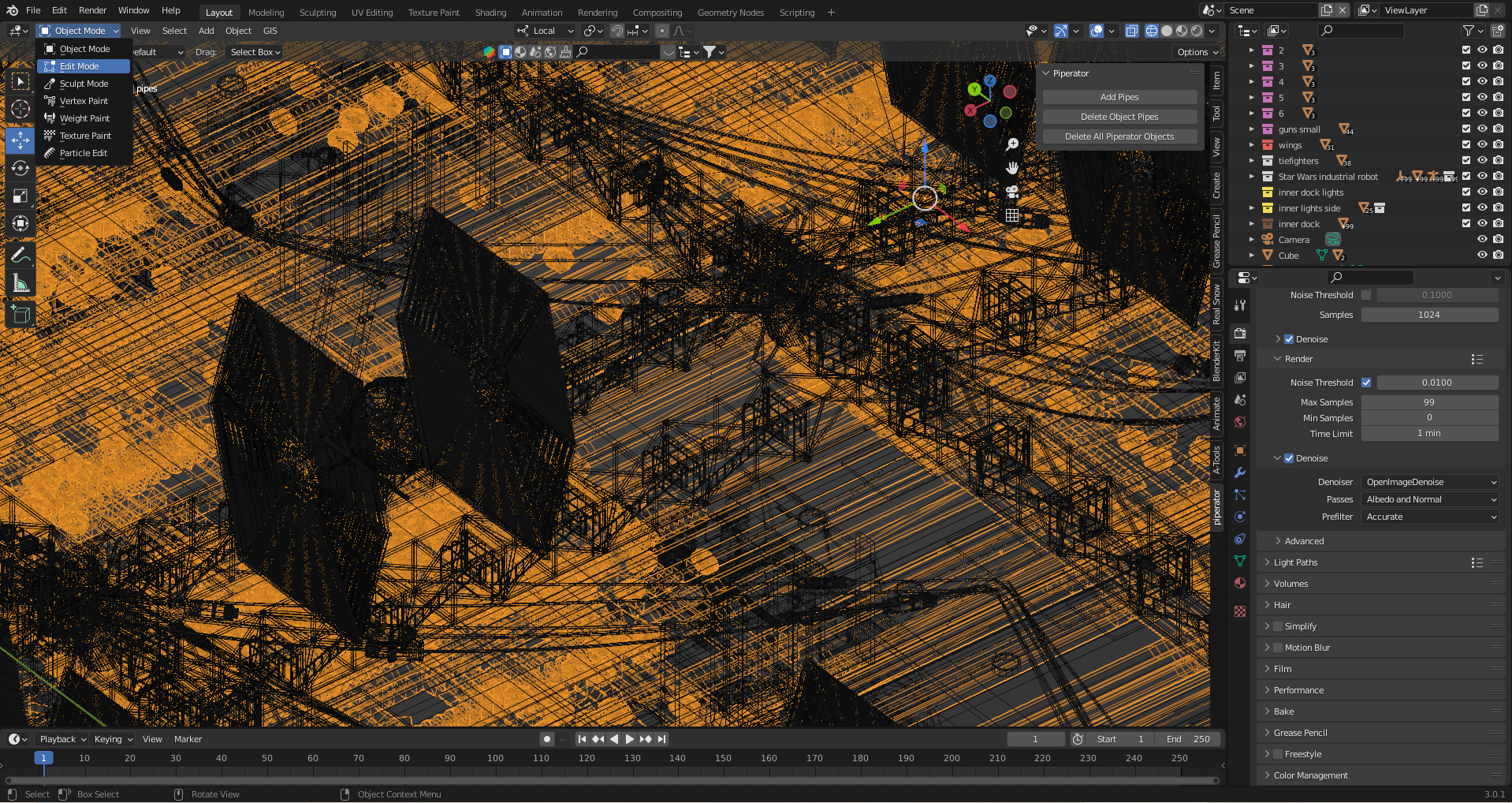Image resolution: width=1512 pixels, height=803 pixels.
Task: Toggle camera view with the camera gizmo
Action: (1012, 192)
